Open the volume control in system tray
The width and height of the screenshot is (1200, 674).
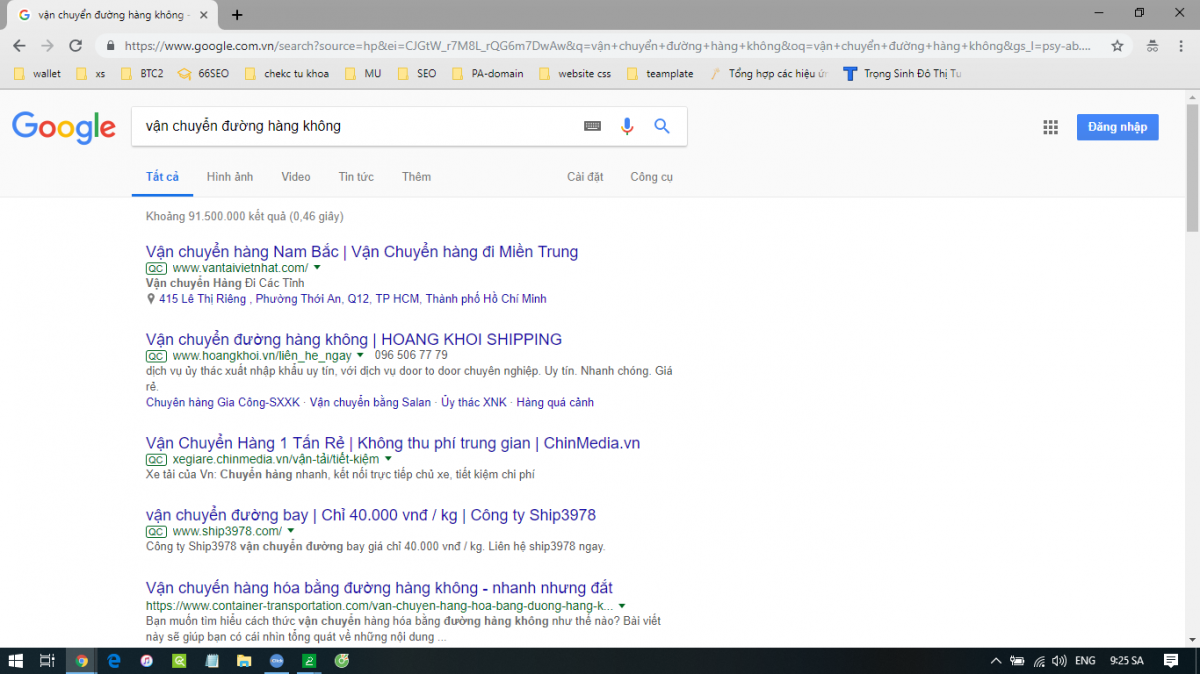[1061, 660]
